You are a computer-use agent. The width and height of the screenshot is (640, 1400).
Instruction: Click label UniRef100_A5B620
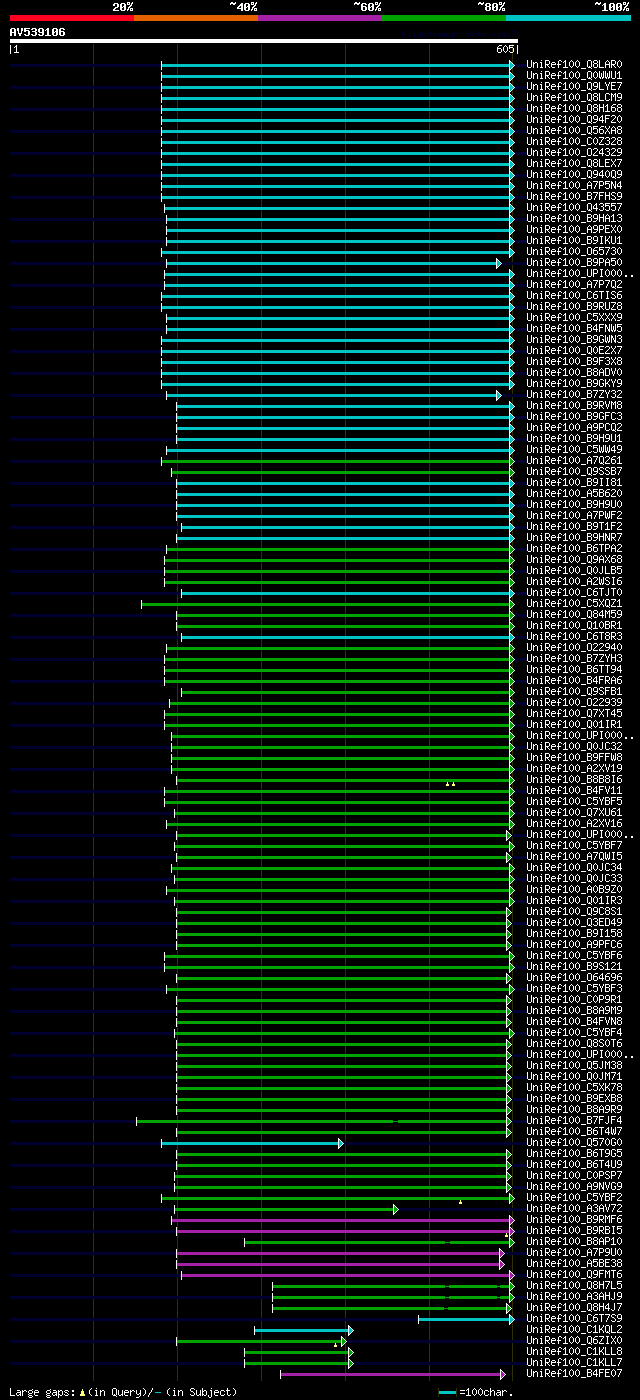tap(574, 494)
